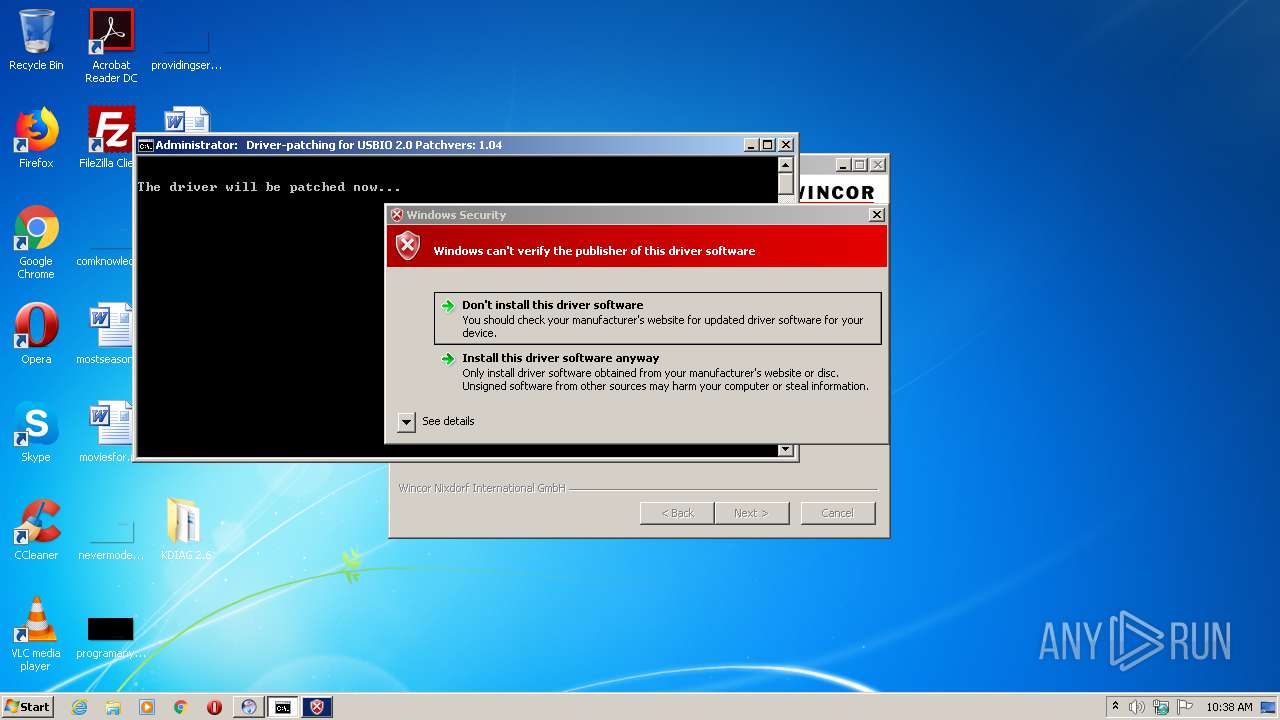Click the Action Center flag icon

pyautogui.click(x=1185, y=707)
